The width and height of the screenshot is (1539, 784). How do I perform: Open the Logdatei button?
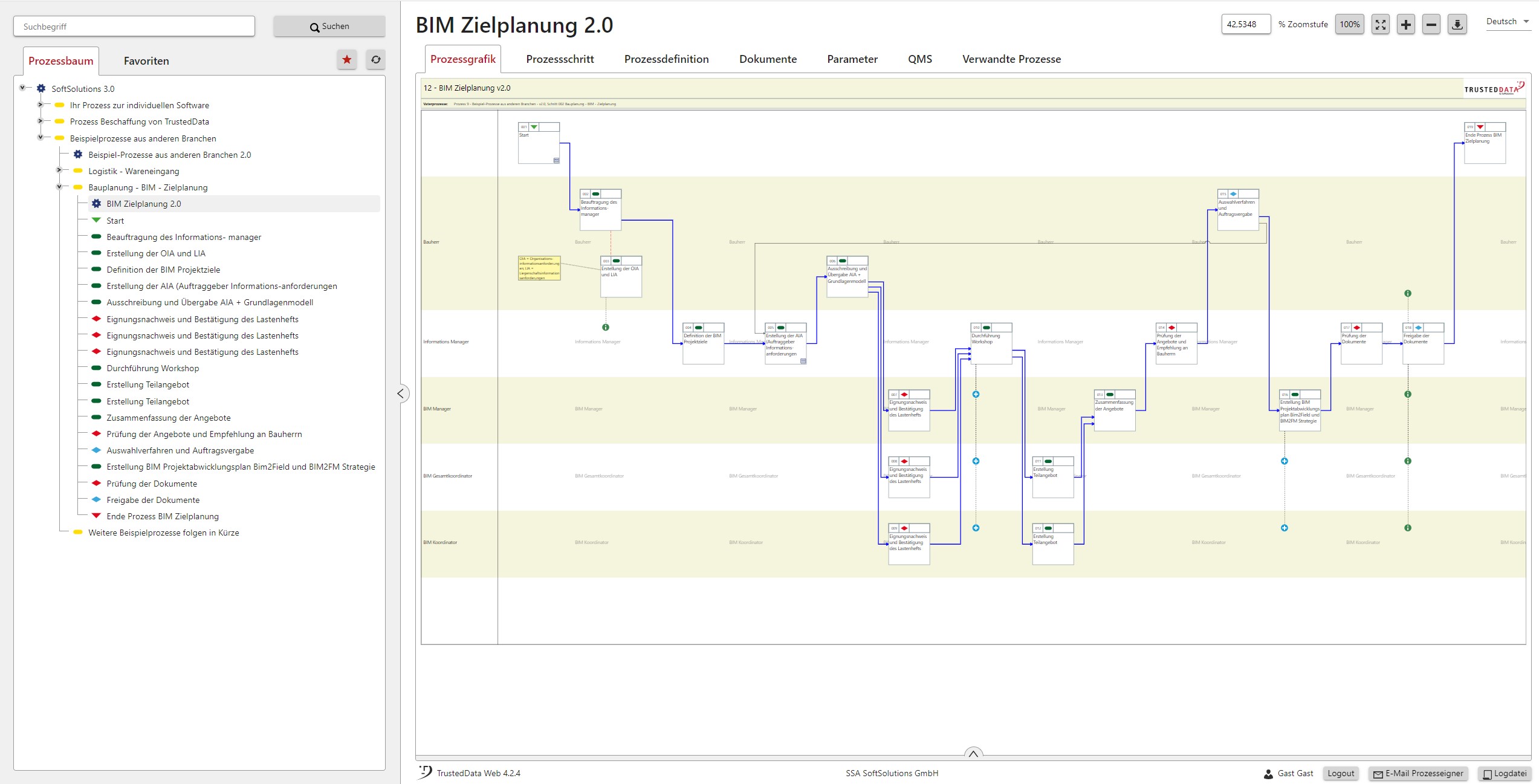coord(1505,774)
